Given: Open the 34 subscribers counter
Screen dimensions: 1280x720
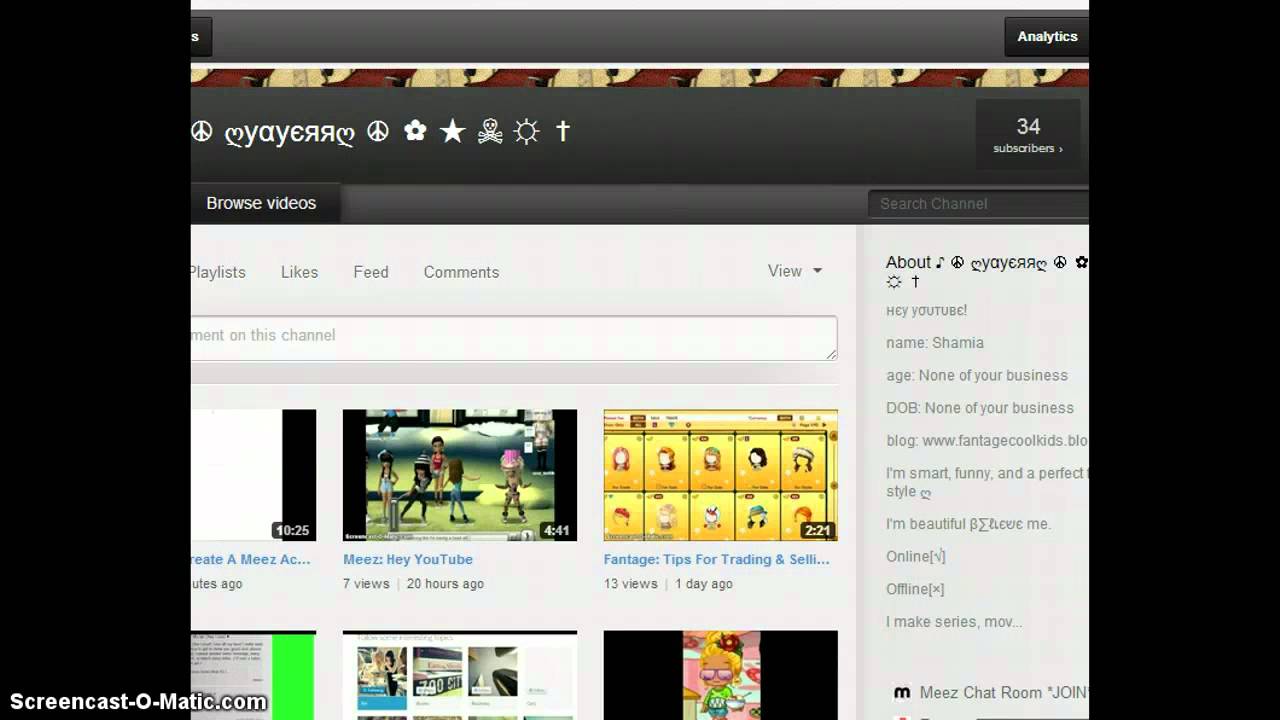Looking at the screenshot, I should click(x=1028, y=135).
